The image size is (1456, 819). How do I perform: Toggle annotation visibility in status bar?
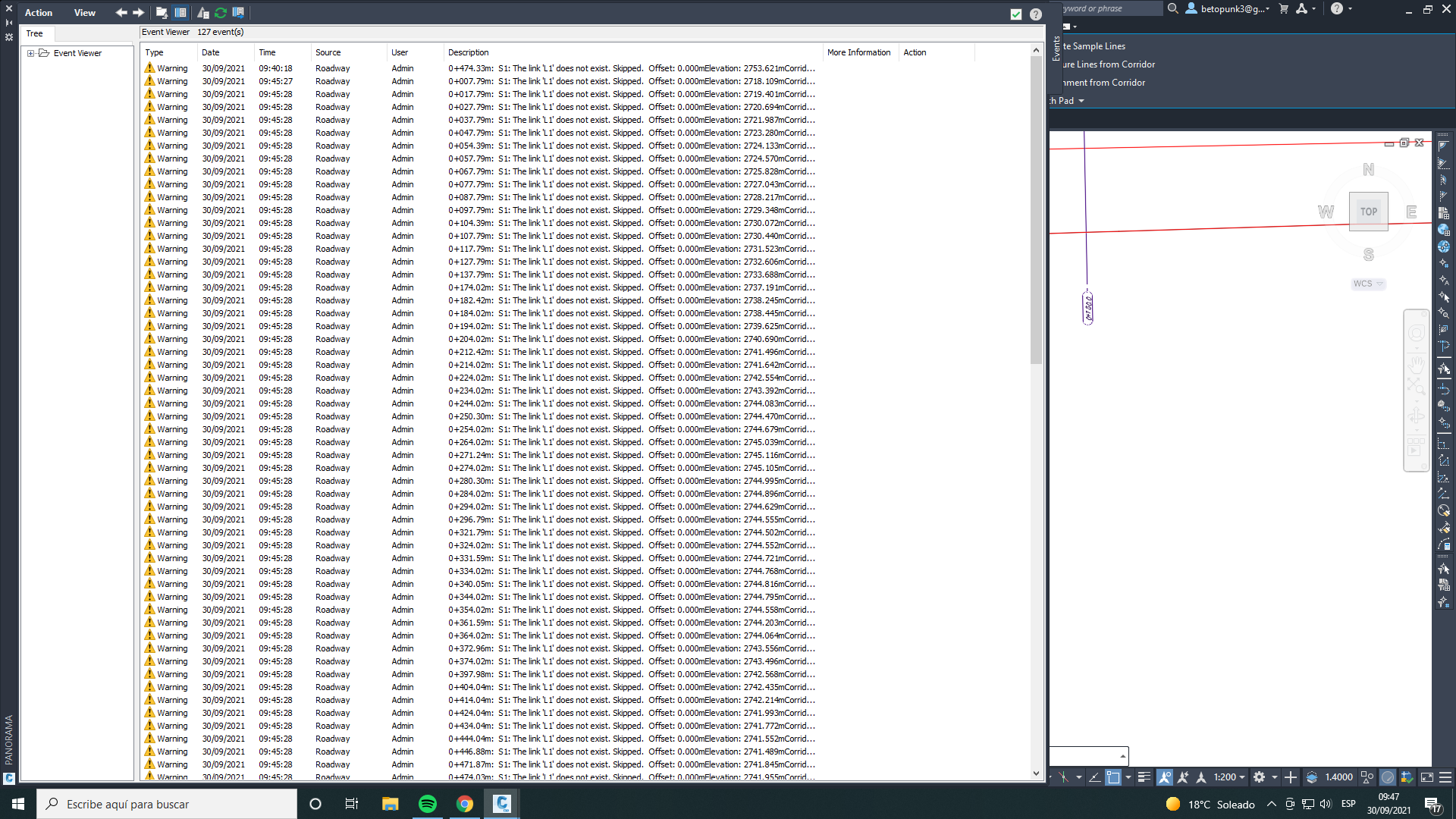click(x=1164, y=777)
